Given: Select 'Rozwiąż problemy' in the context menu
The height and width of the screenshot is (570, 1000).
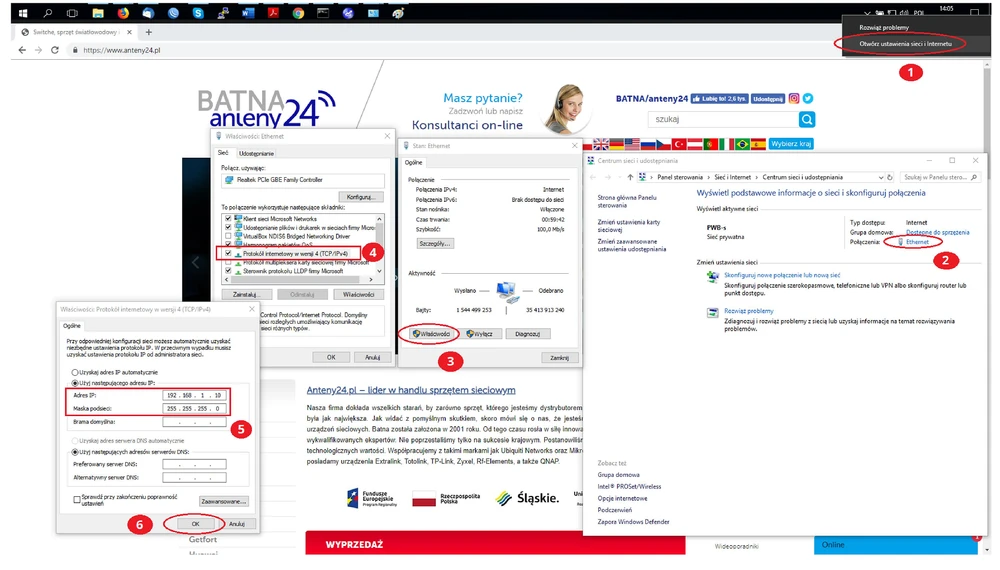Looking at the screenshot, I should pos(884,28).
